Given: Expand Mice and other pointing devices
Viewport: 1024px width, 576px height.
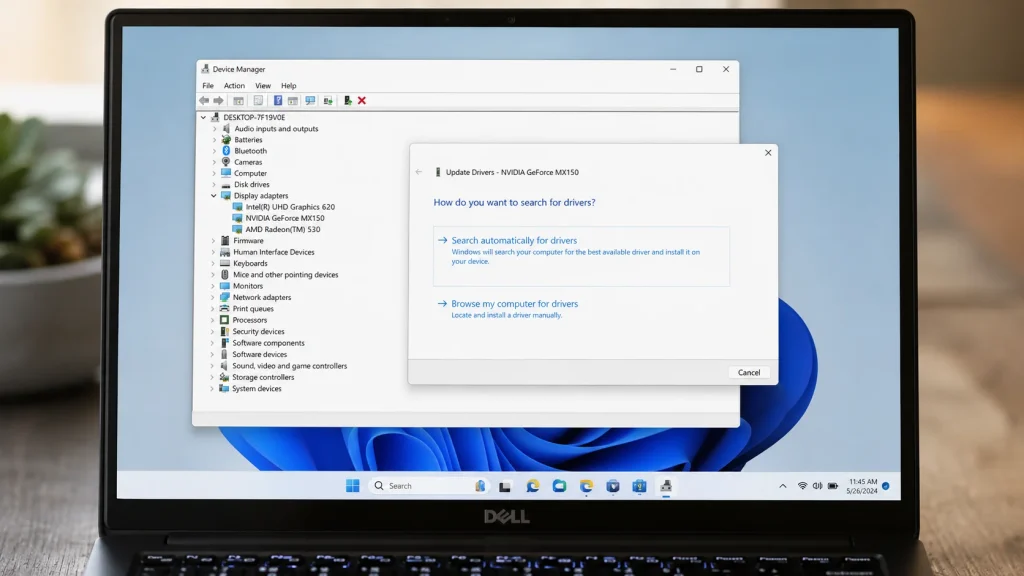Looking at the screenshot, I should (213, 275).
